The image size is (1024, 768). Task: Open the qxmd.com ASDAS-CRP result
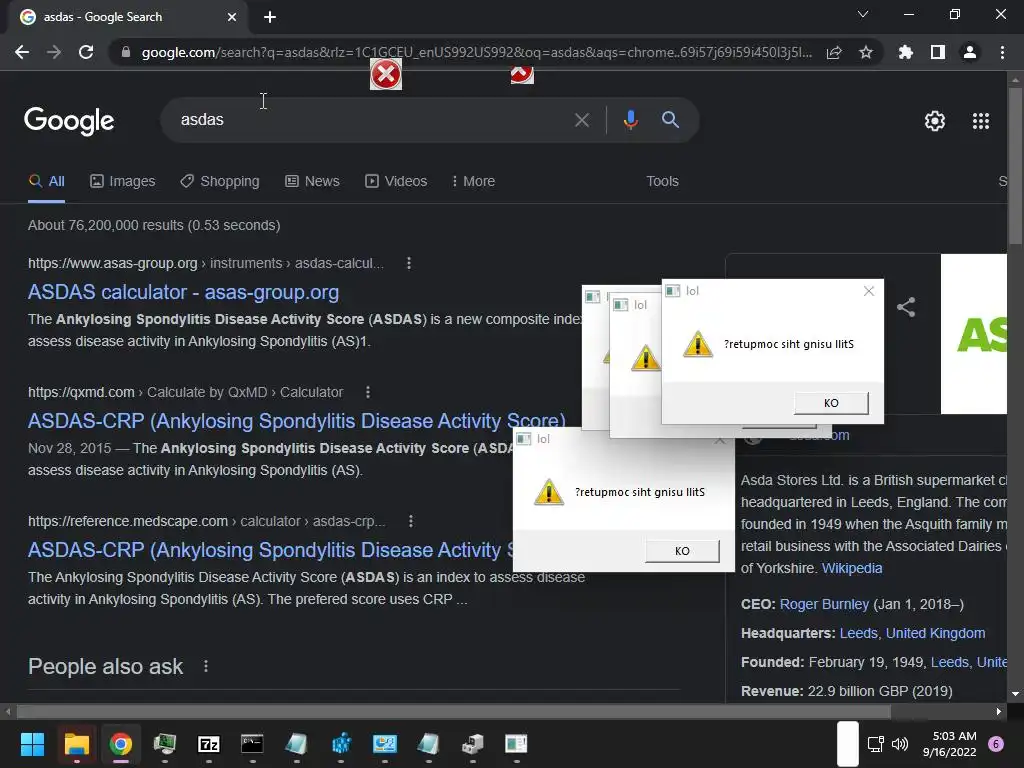(296, 421)
